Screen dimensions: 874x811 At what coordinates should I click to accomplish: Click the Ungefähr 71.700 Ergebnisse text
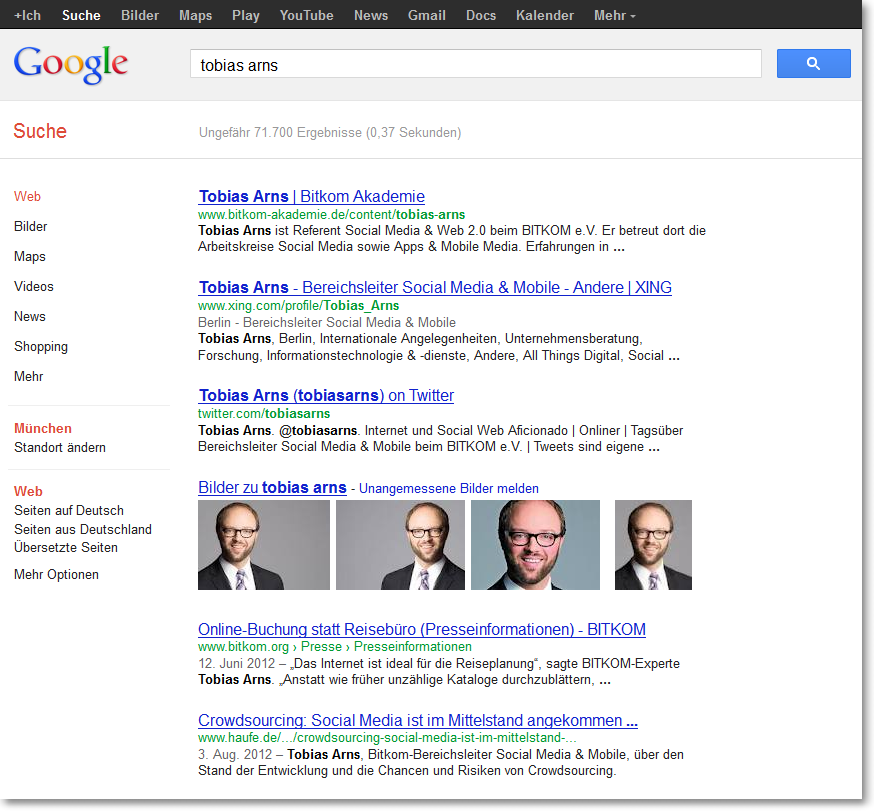point(330,133)
